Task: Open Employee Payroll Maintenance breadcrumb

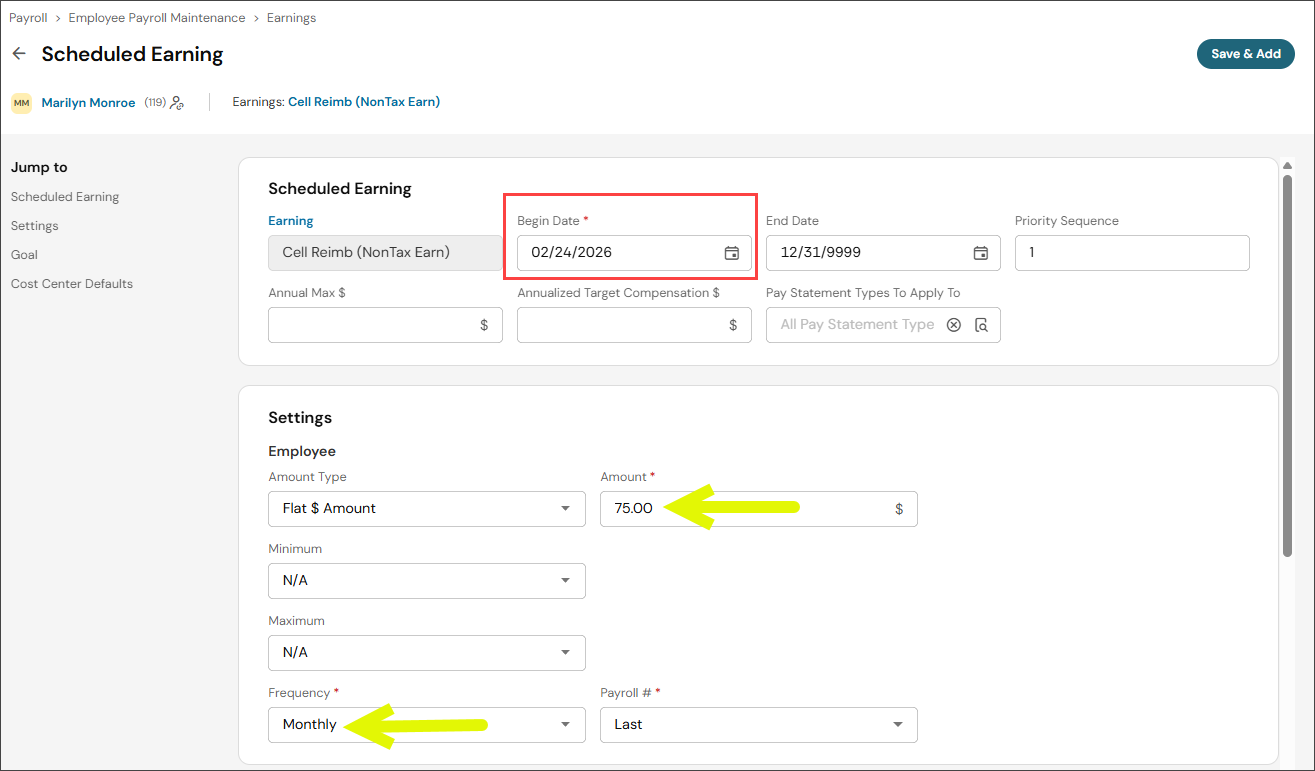Action: tap(157, 18)
